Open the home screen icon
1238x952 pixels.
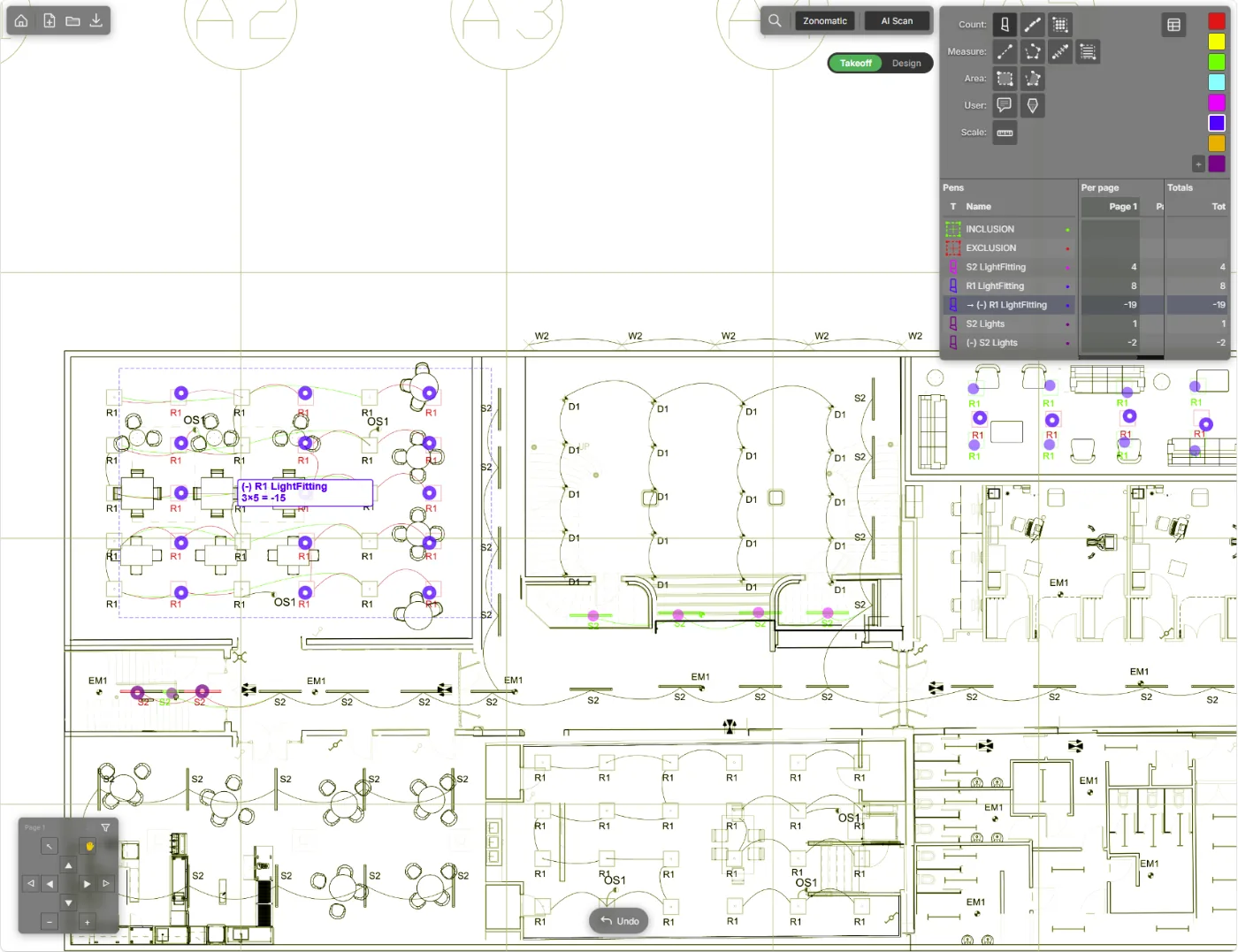click(x=21, y=20)
